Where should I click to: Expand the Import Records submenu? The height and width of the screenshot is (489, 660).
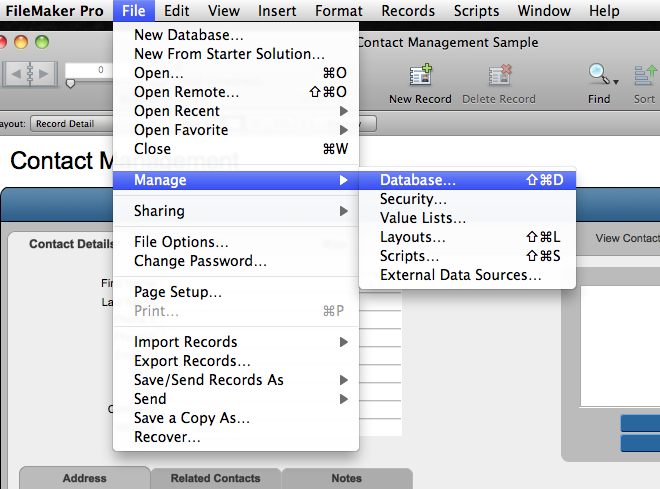236,342
